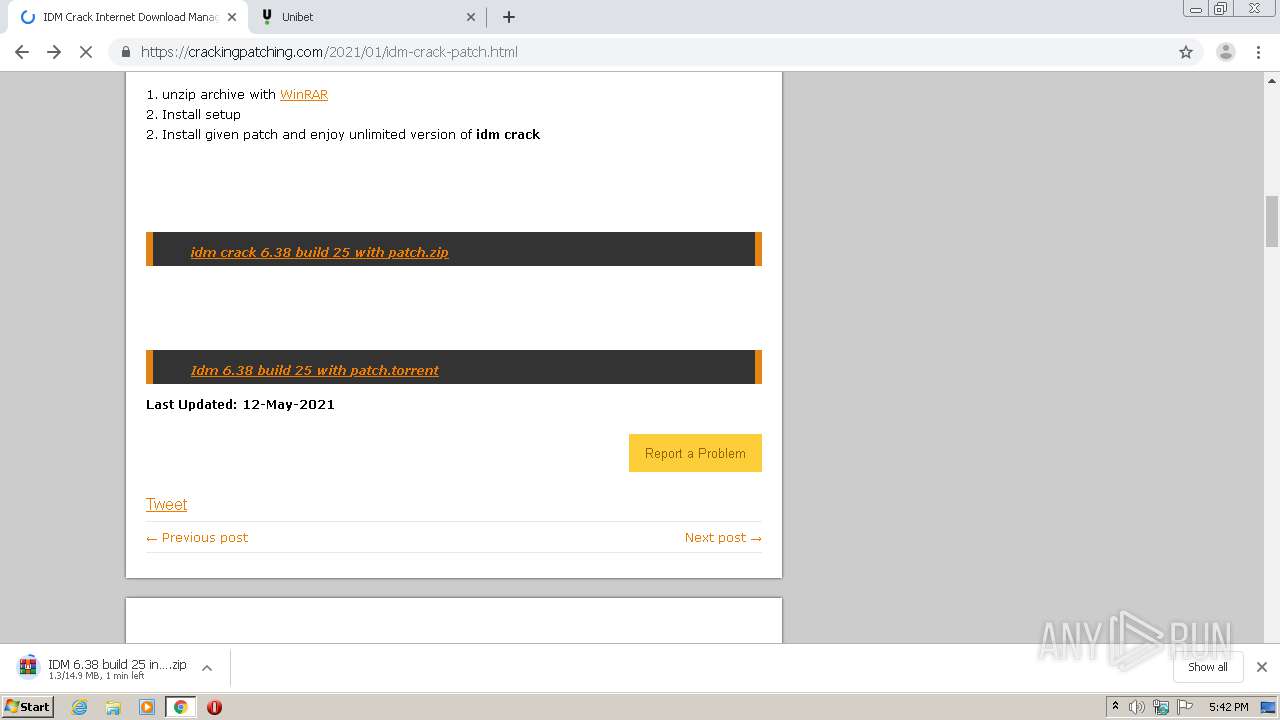
Task: Select Chrome taskbar icon
Action: point(181,707)
